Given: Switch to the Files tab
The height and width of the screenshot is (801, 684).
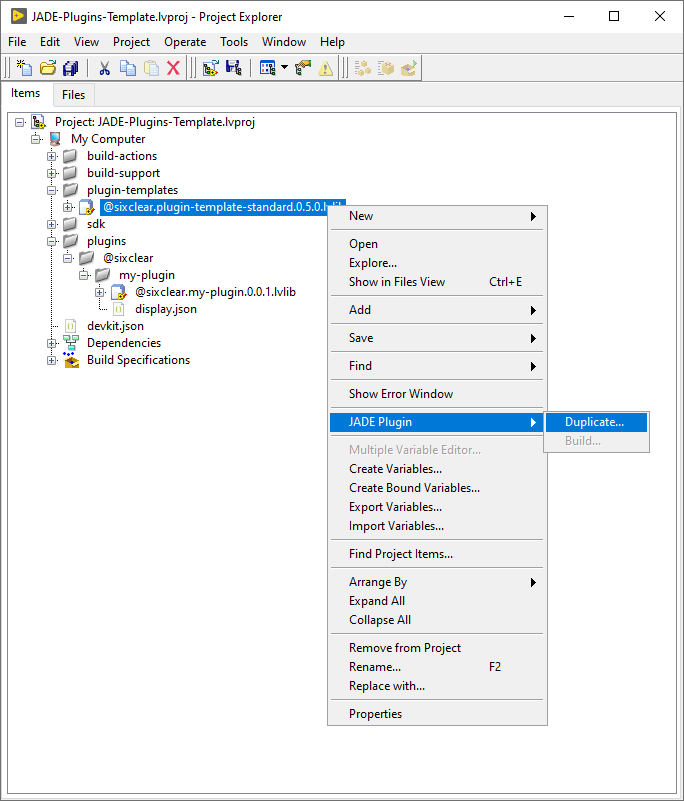Looking at the screenshot, I should [x=74, y=95].
